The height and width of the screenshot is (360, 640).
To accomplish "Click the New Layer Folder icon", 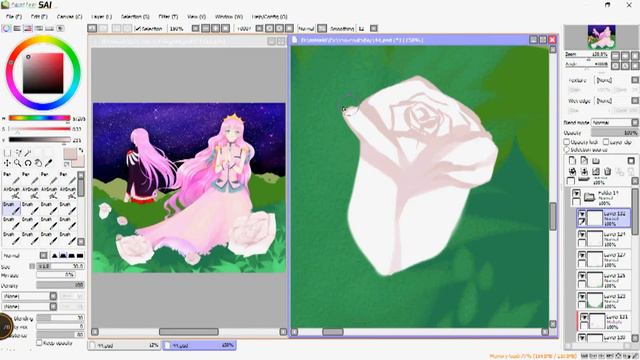I will [596, 160].
